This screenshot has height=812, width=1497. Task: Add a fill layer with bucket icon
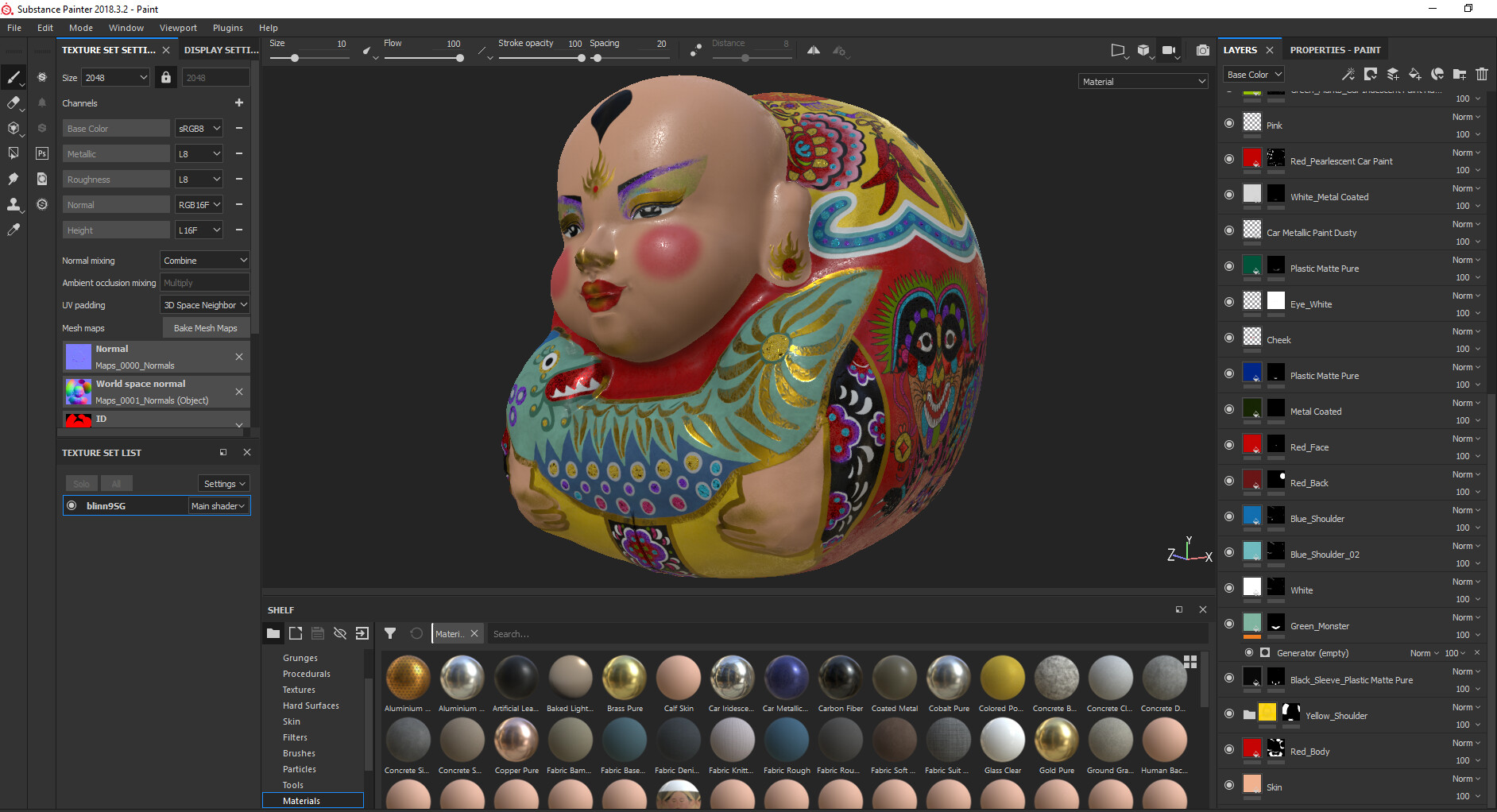pyautogui.click(x=1415, y=74)
